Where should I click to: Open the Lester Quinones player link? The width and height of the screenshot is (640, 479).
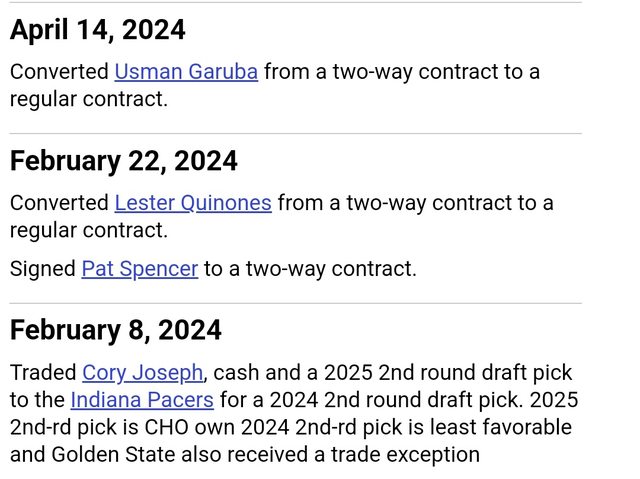pyautogui.click(x=193, y=203)
